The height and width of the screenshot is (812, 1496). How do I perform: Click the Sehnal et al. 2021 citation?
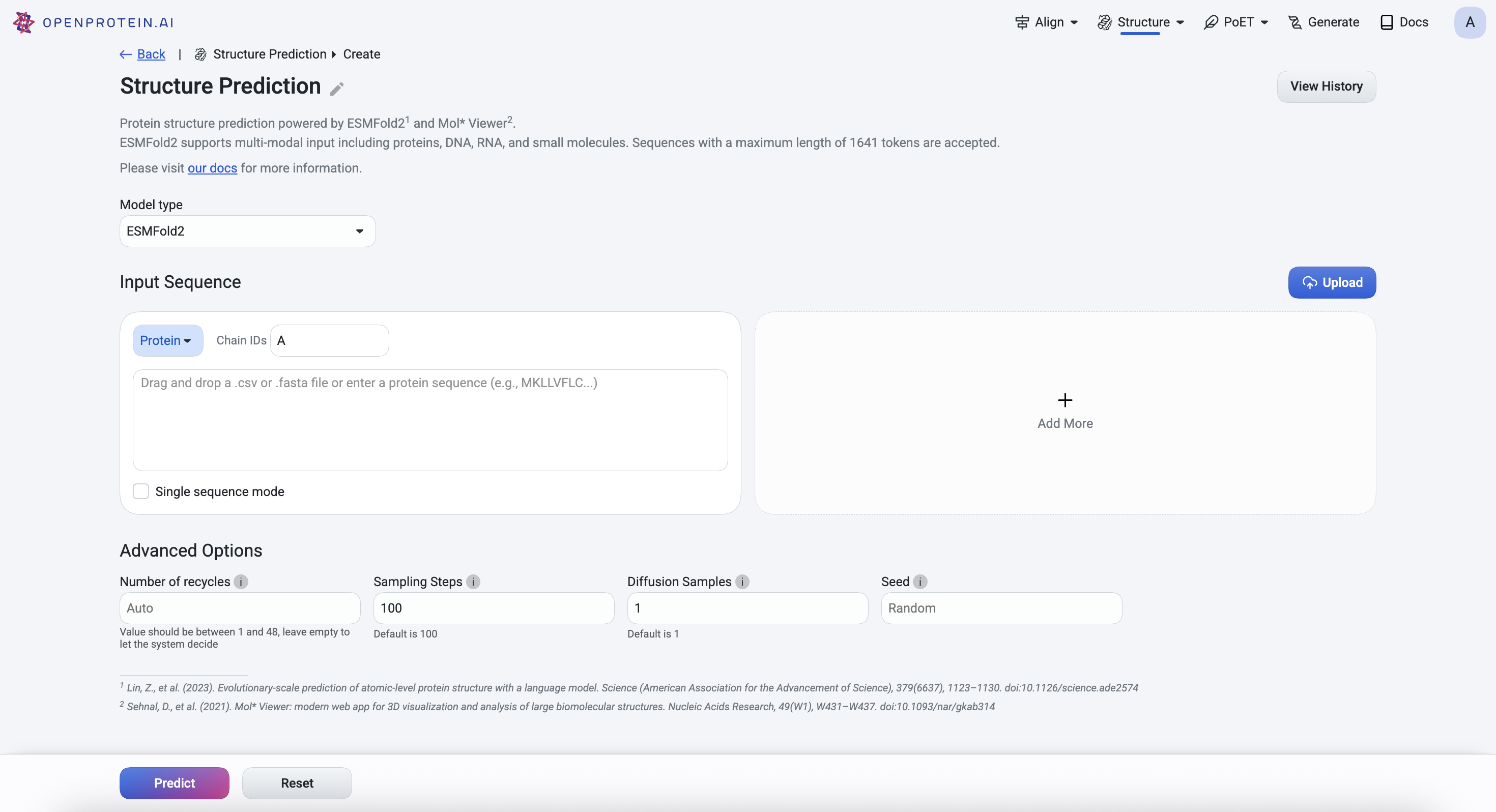pyautogui.click(x=558, y=707)
